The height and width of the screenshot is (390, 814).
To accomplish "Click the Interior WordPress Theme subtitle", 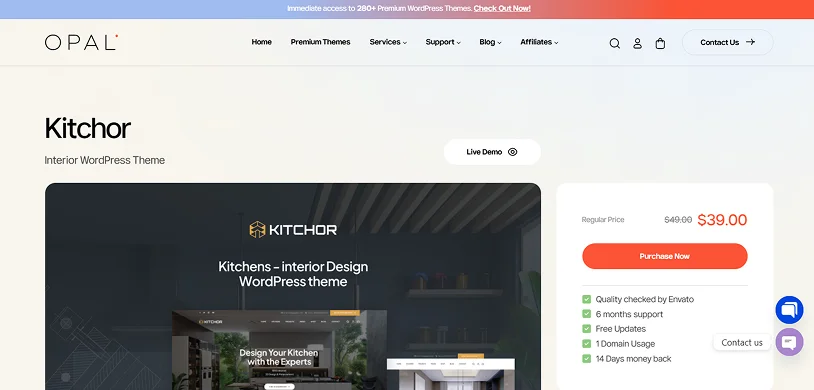I will (x=105, y=160).
